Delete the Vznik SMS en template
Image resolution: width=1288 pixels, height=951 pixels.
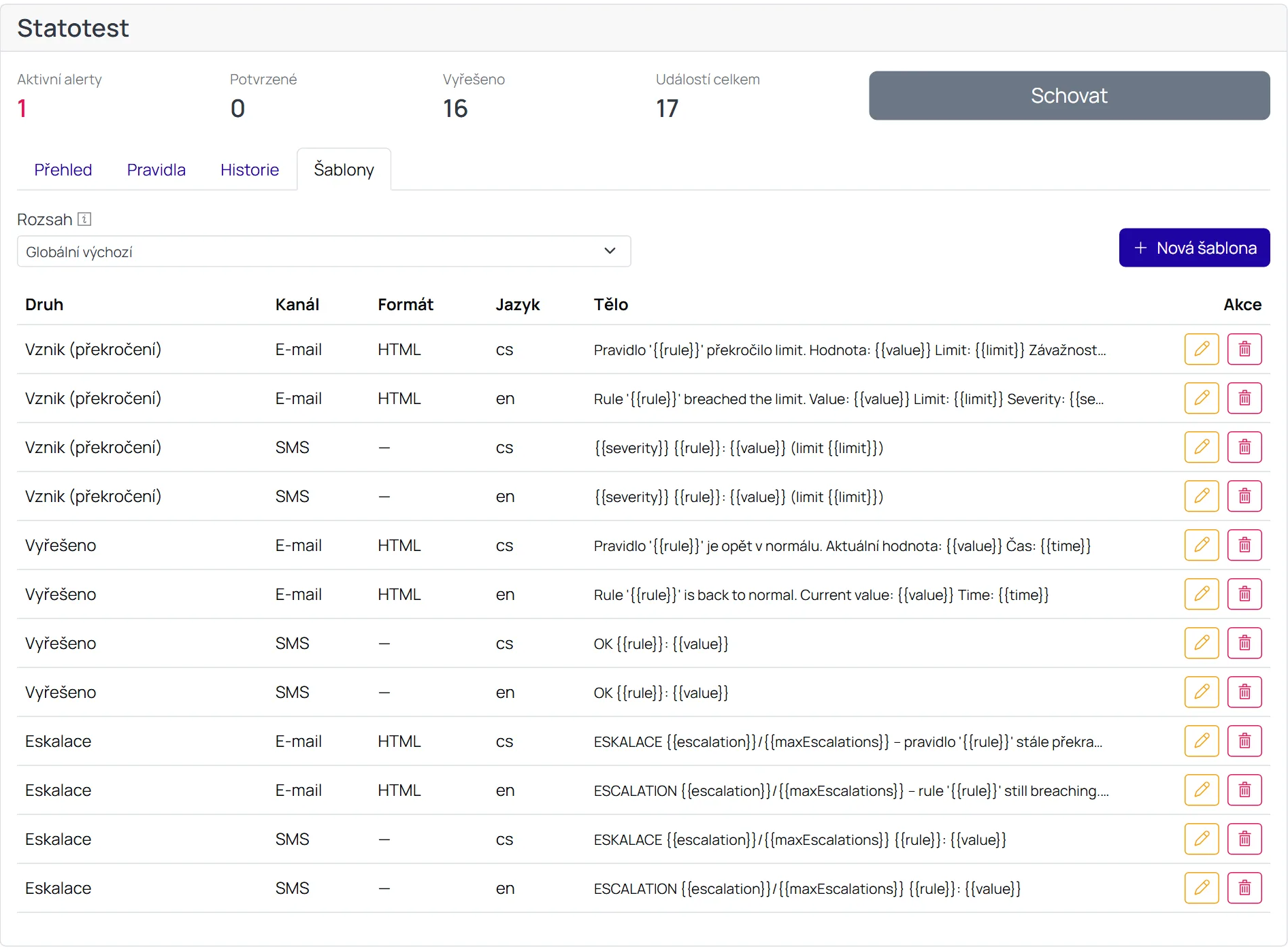click(1244, 496)
